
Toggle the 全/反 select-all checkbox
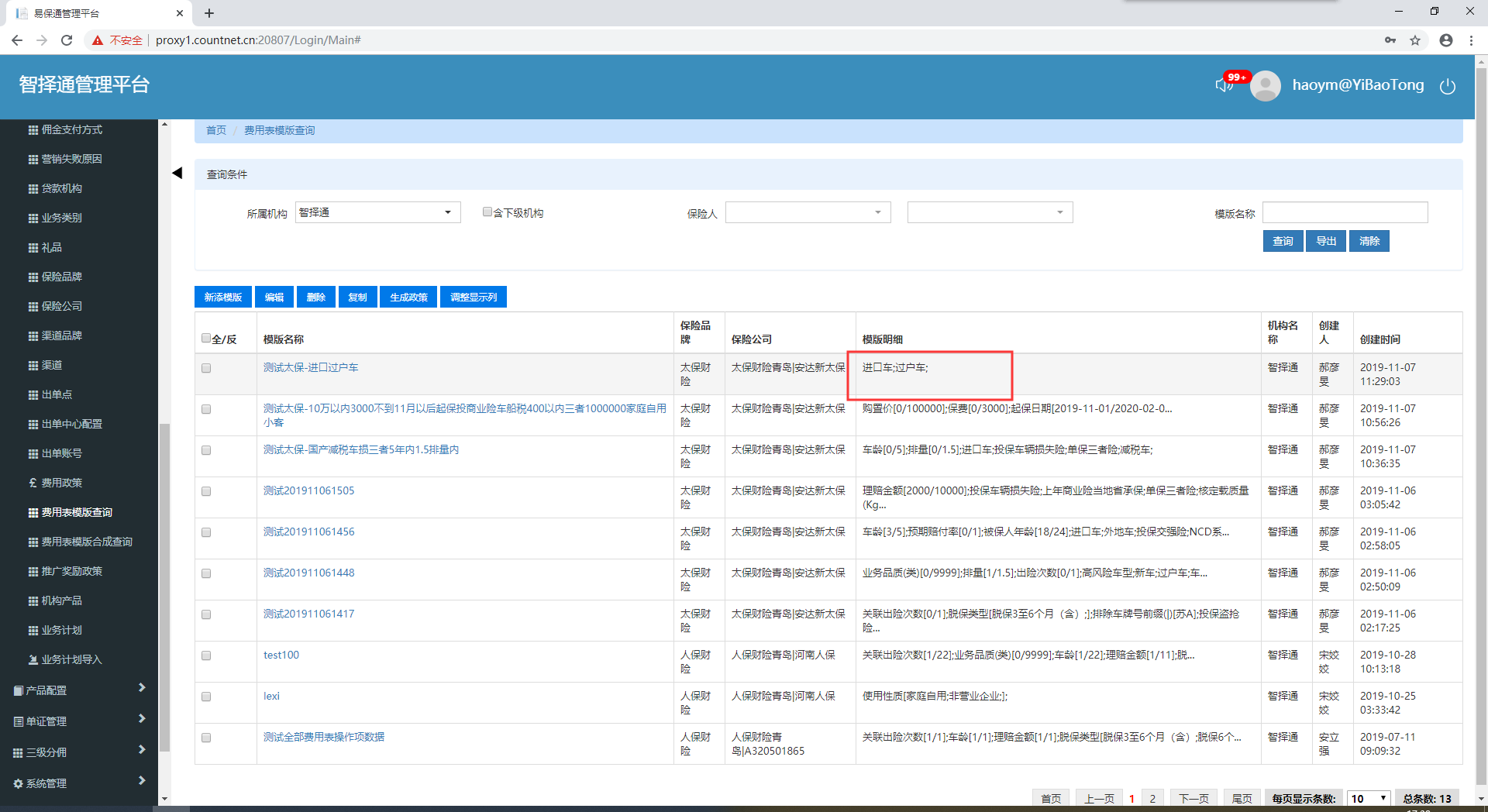click(206, 339)
